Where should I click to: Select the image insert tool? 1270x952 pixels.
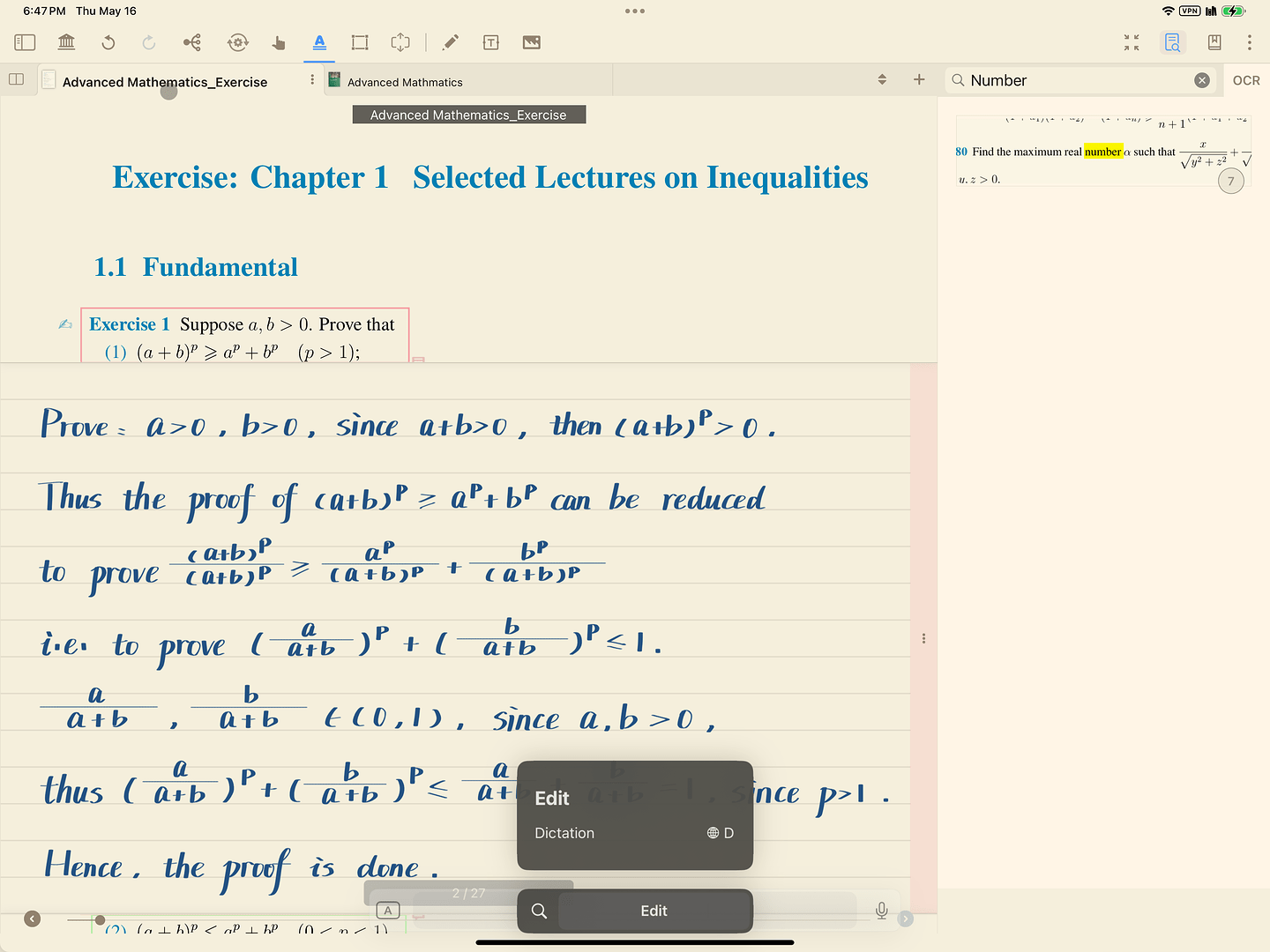point(532,42)
